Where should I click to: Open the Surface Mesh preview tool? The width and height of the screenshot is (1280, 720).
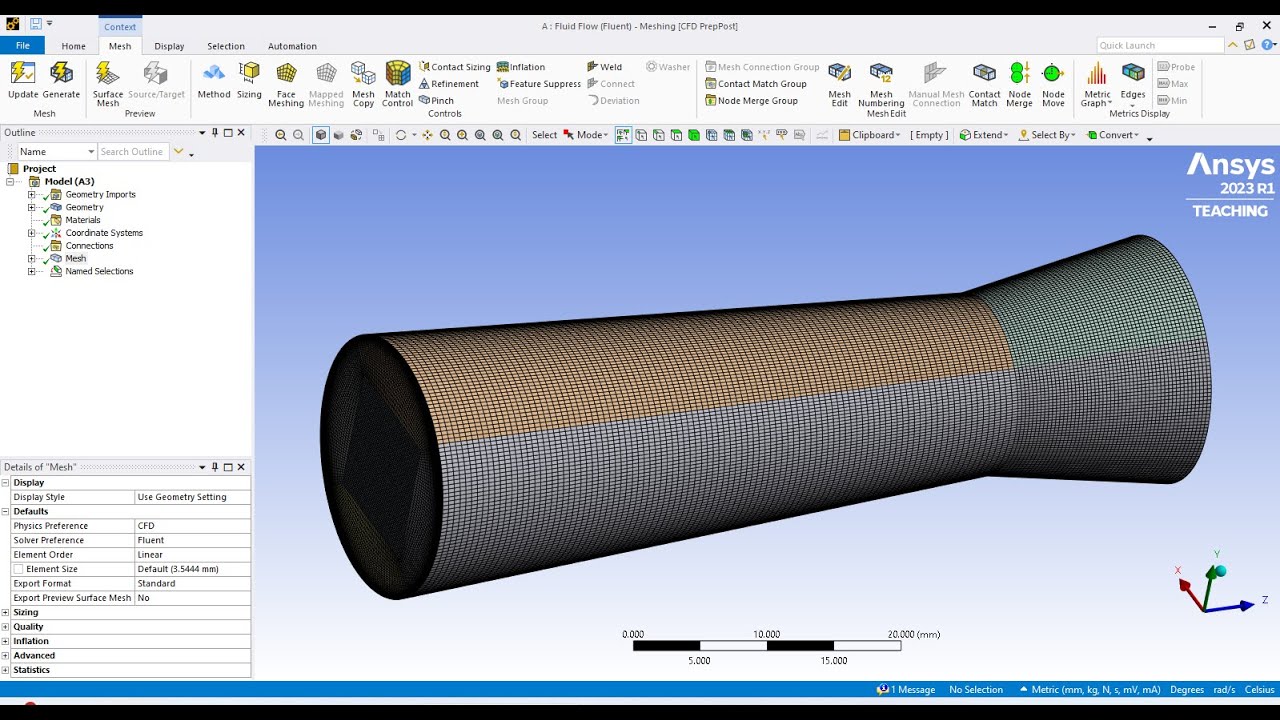click(108, 84)
